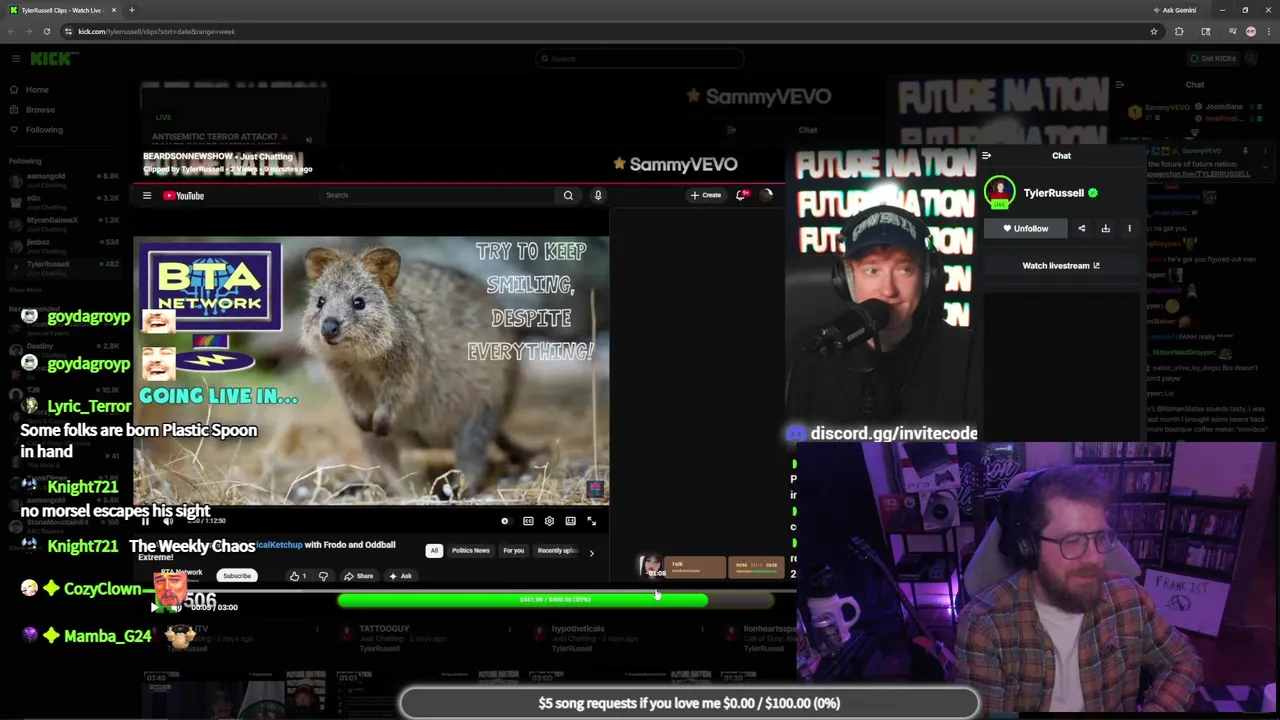Screen dimensions: 1280x720
Task: Activate YouTube voice search microphone
Action: click(x=598, y=196)
